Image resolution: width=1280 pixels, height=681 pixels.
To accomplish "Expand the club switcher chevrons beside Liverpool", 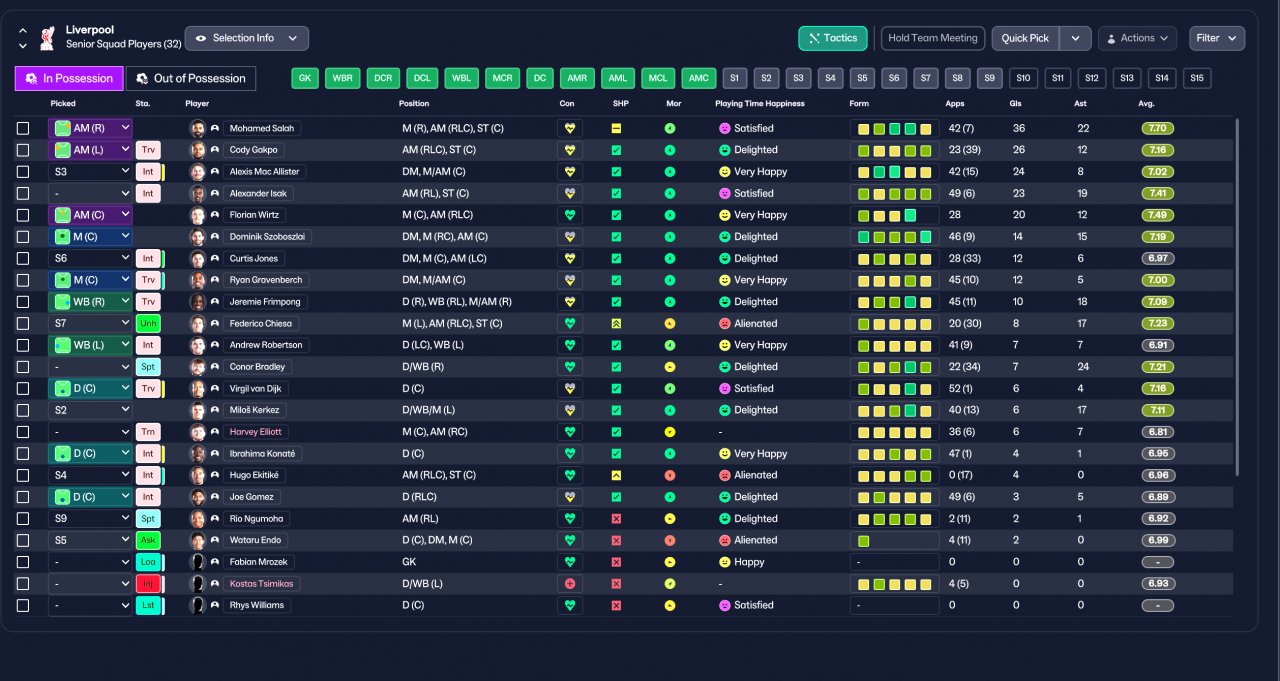I will [22, 38].
